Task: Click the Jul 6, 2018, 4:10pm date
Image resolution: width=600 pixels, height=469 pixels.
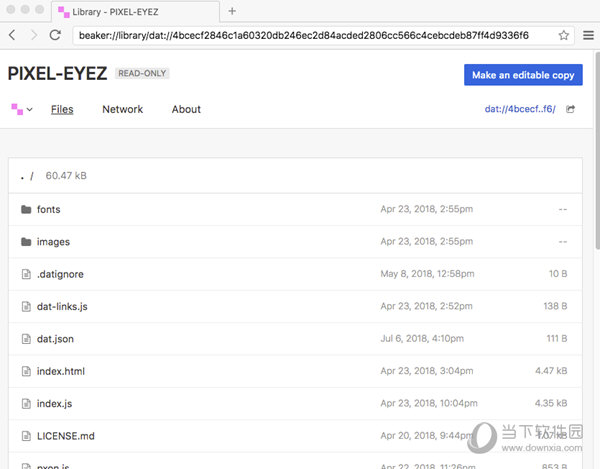Action: [422, 338]
